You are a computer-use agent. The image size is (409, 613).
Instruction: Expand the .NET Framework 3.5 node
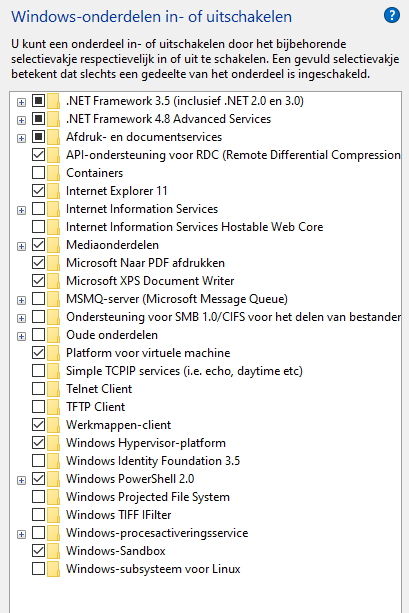tap(22, 102)
